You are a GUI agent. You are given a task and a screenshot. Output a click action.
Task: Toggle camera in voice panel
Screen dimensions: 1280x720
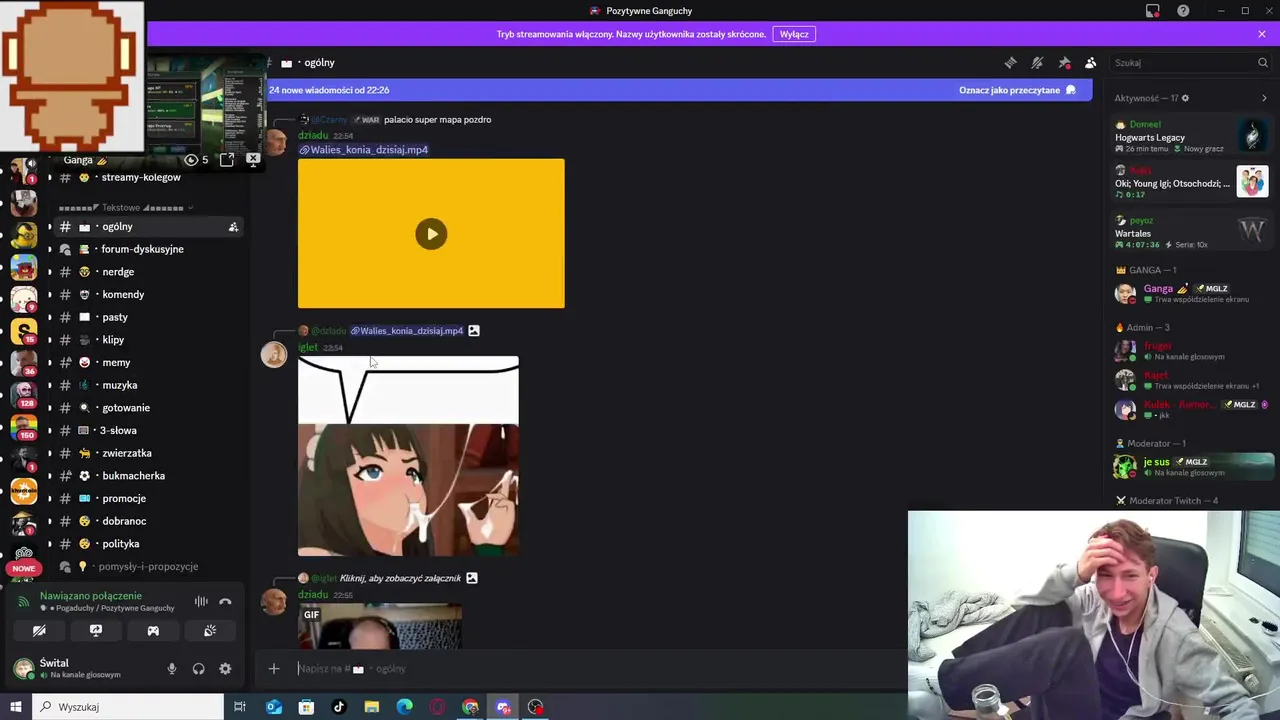(39, 631)
